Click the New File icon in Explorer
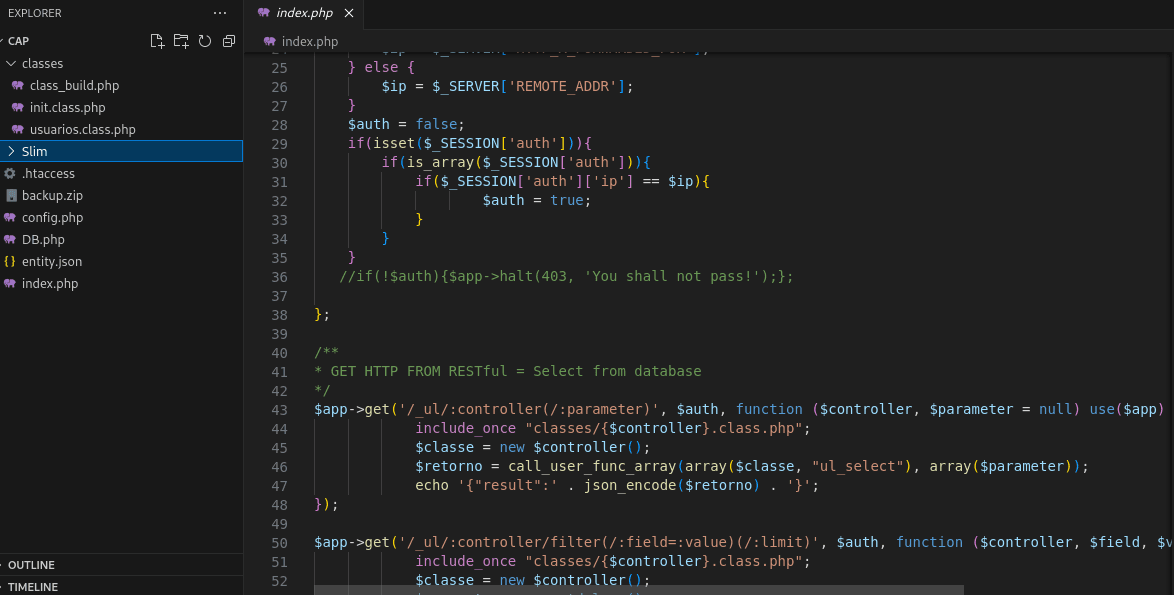 (157, 41)
